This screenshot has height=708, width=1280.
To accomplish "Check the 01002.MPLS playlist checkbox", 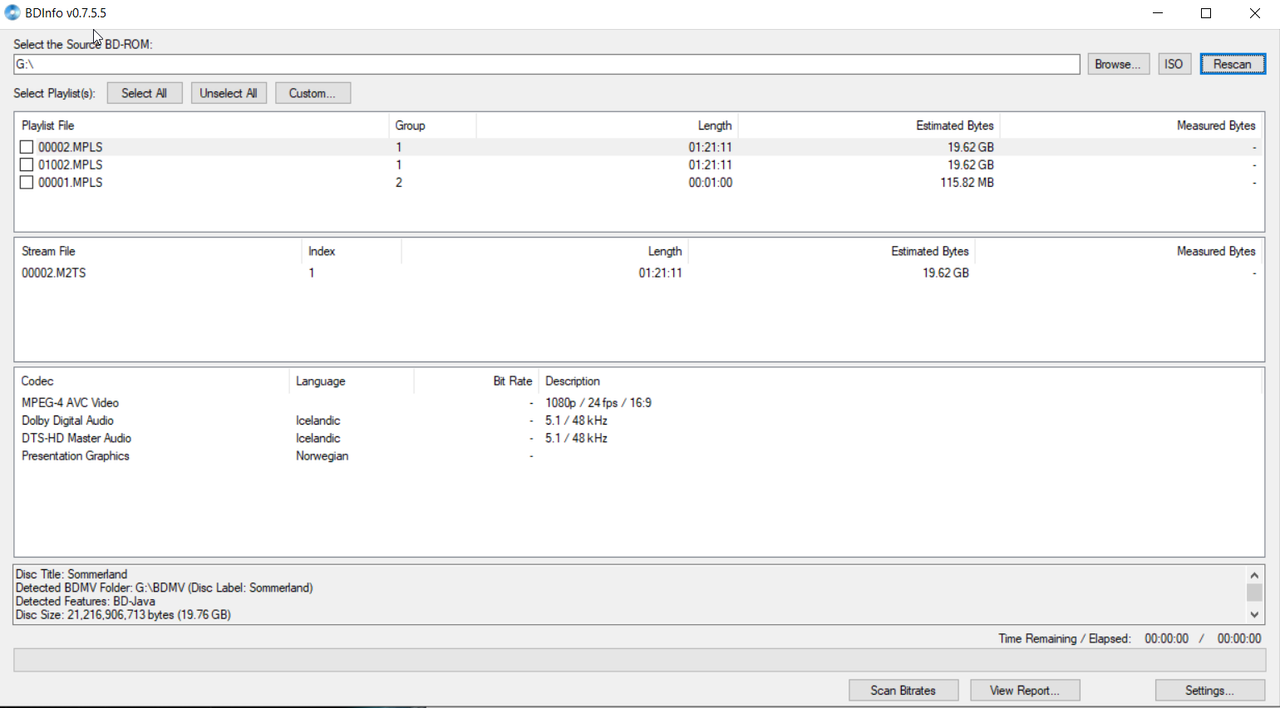I will pos(27,165).
